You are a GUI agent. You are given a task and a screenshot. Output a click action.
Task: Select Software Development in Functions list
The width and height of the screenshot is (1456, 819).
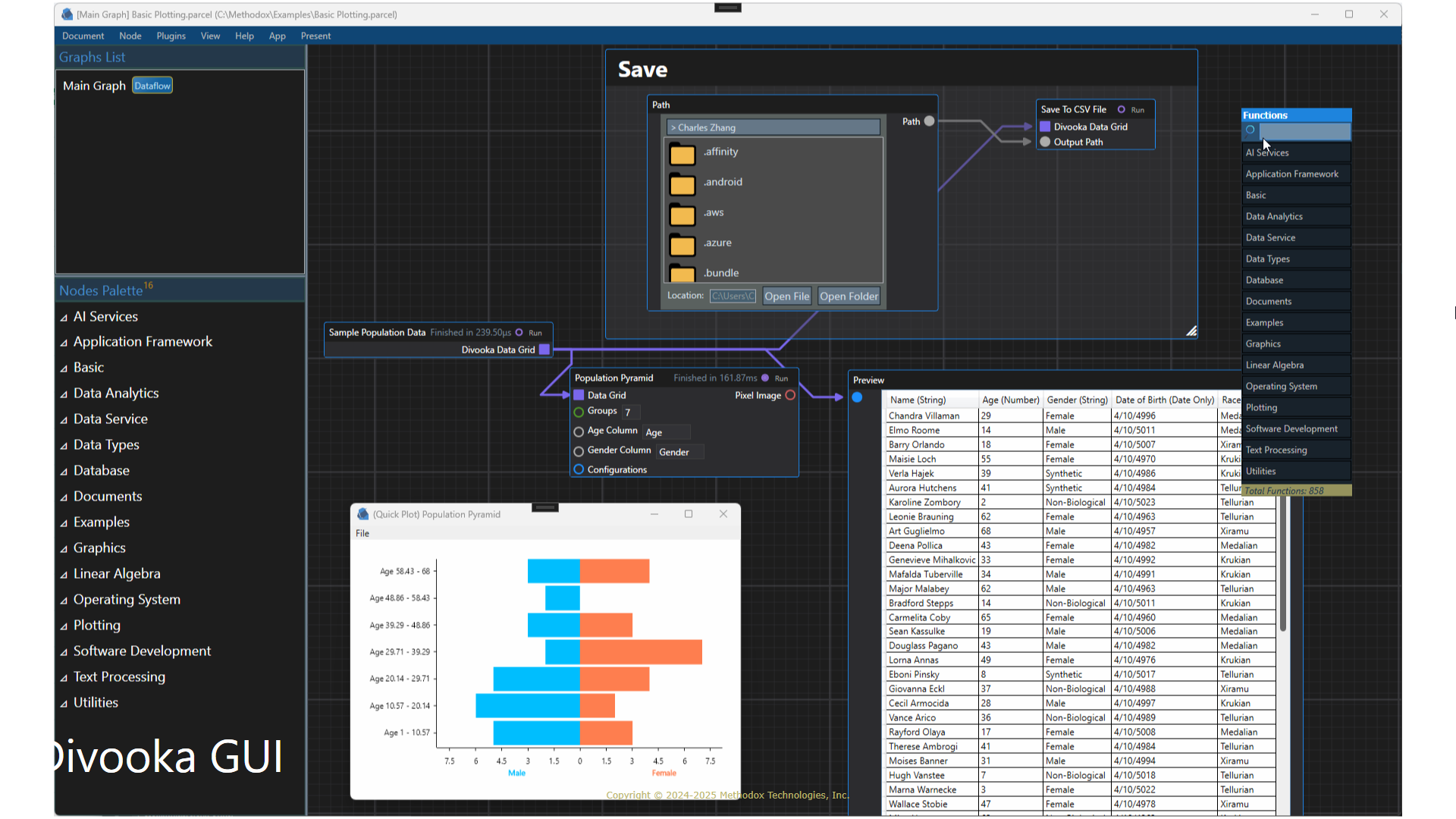pyautogui.click(x=1295, y=428)
